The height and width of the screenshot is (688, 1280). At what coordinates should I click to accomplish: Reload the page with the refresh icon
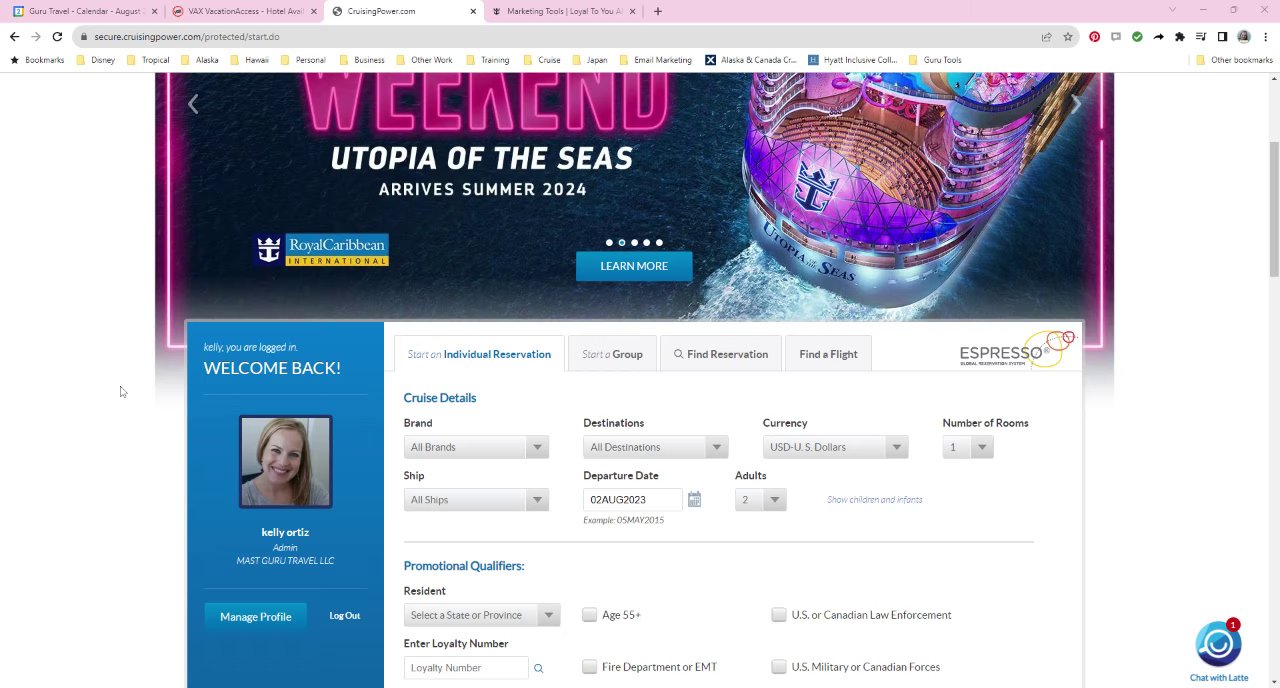point(57,37)
